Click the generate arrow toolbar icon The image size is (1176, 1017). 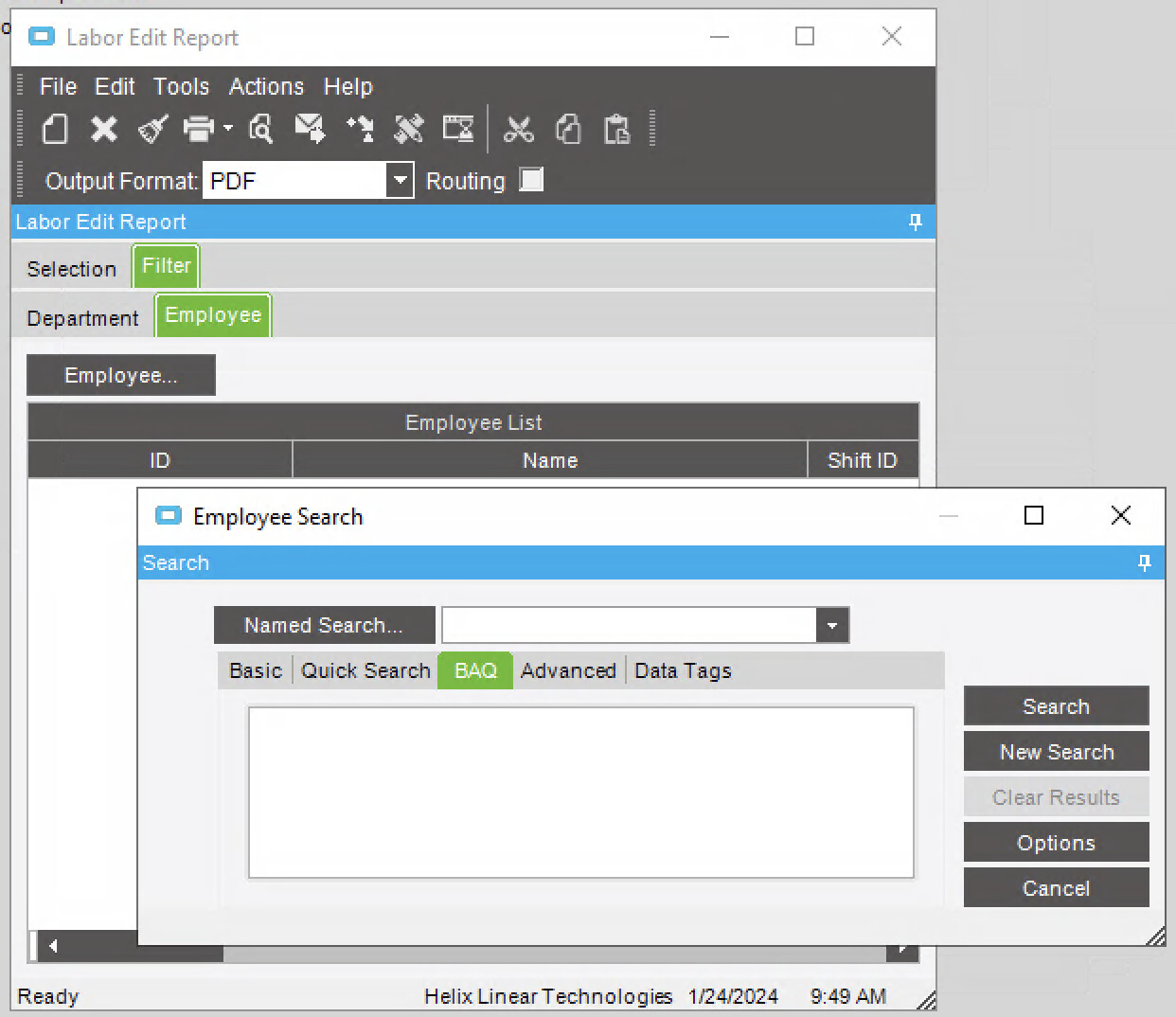click(x=360, y=129)
